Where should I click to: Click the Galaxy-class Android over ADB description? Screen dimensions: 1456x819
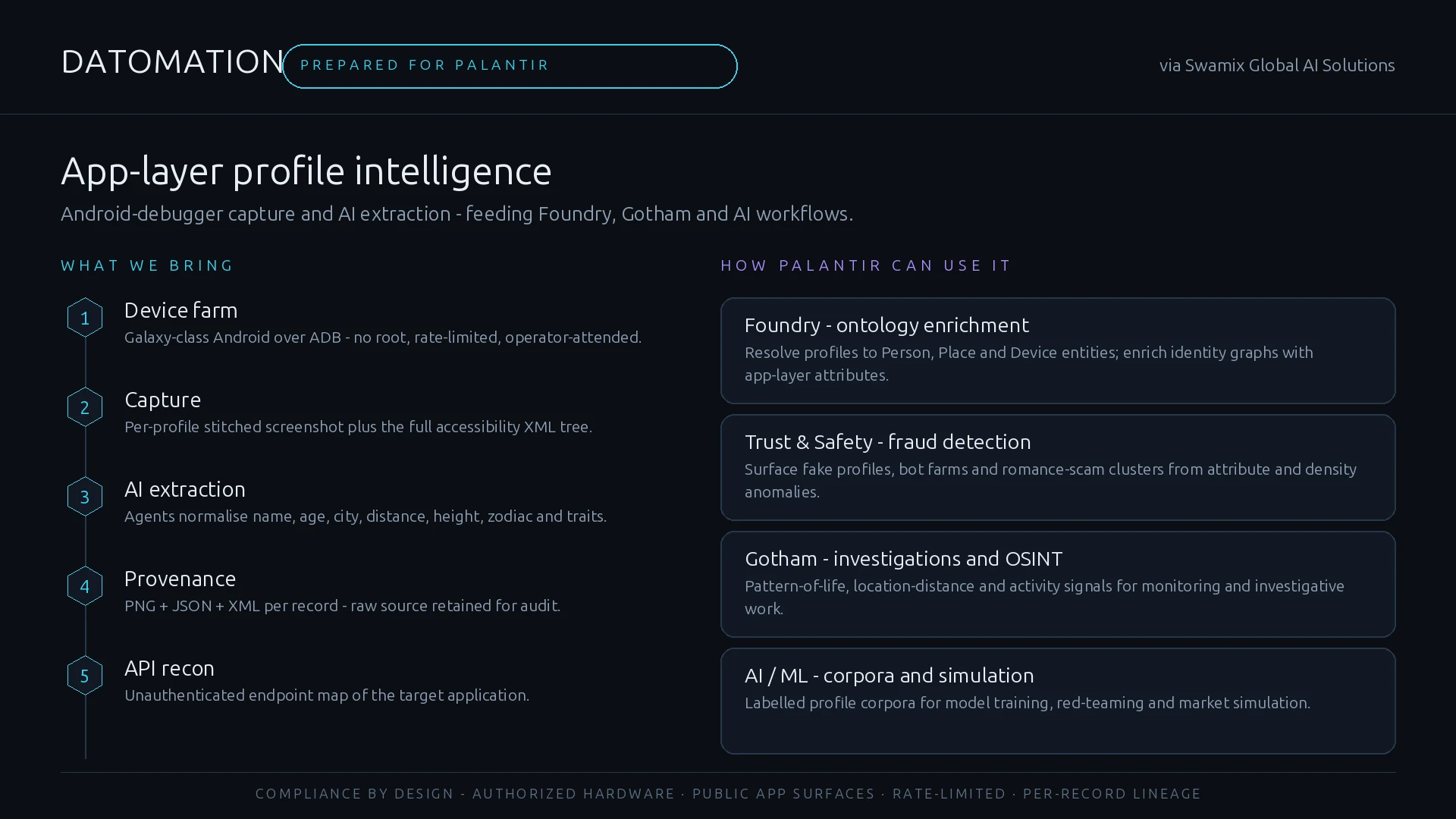(383, 337)
